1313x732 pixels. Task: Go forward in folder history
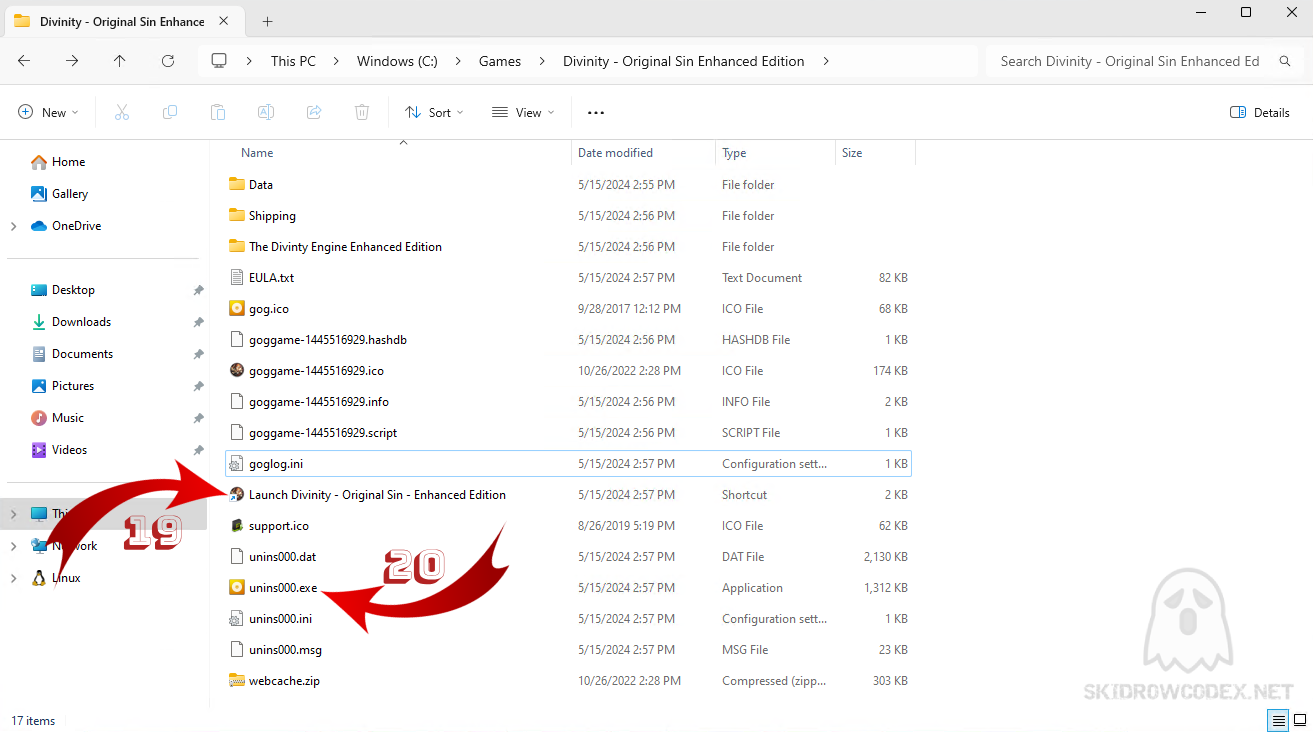(x=72, y=61)
